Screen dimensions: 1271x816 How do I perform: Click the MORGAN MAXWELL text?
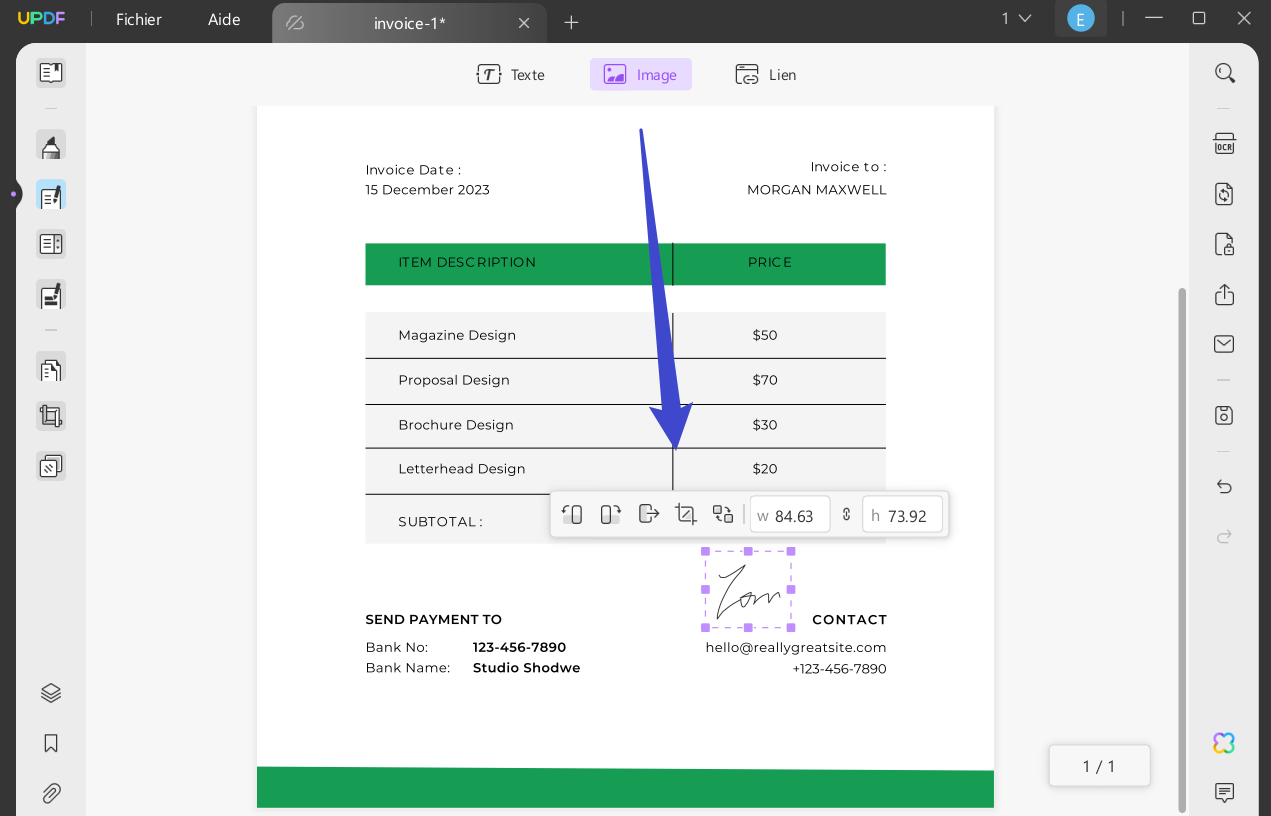coord(817,190)
